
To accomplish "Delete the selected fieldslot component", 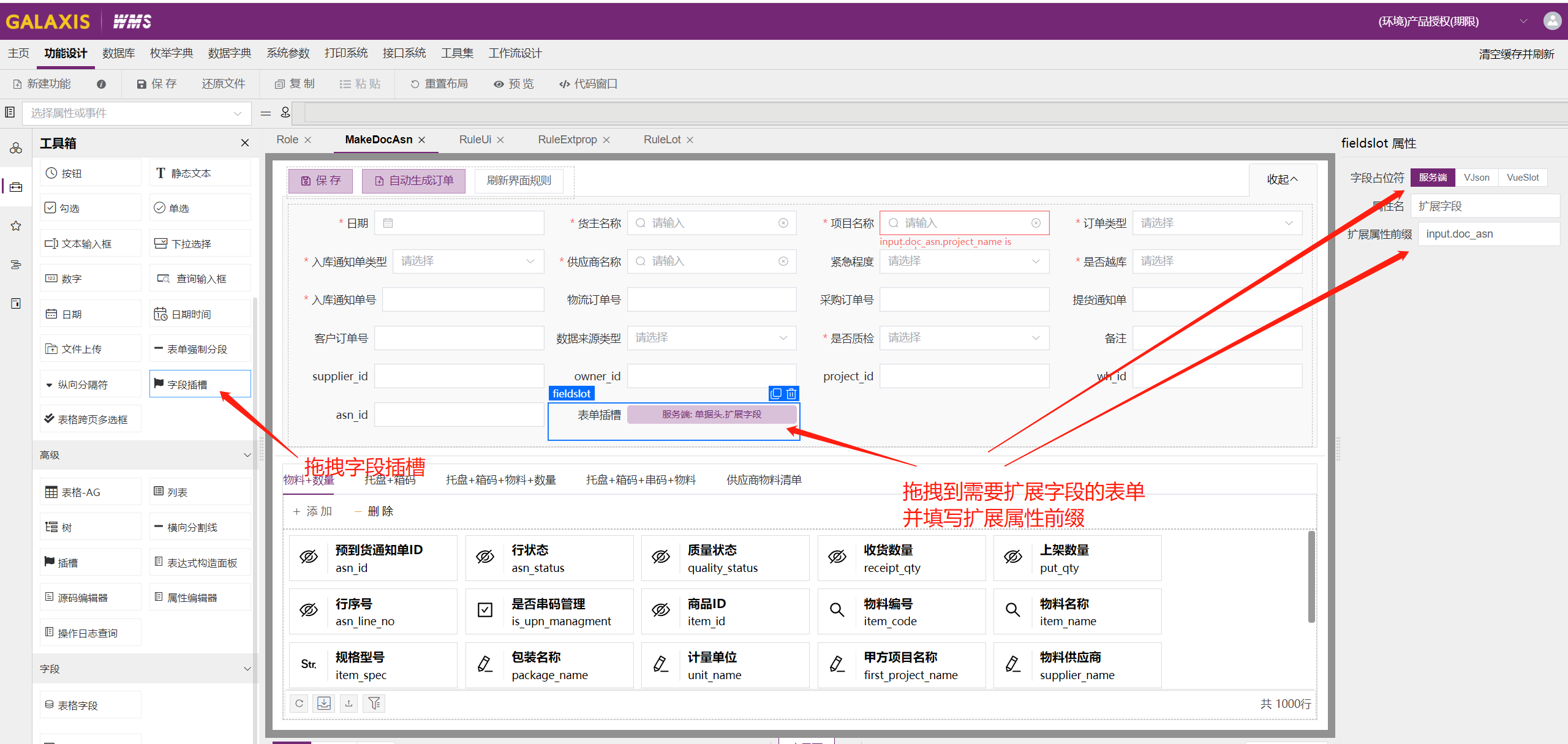I will [x=791, y=393].
